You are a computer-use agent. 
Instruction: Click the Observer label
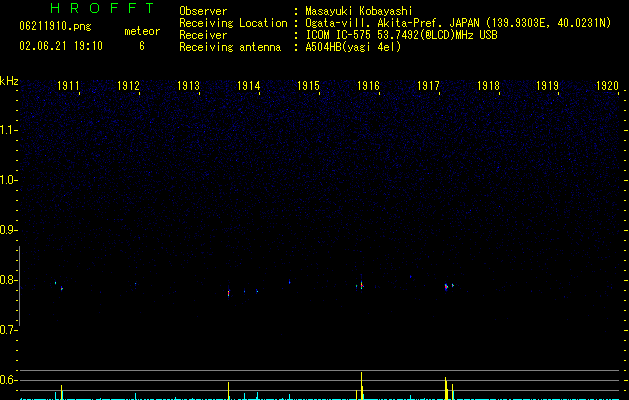tap(203, 11)
